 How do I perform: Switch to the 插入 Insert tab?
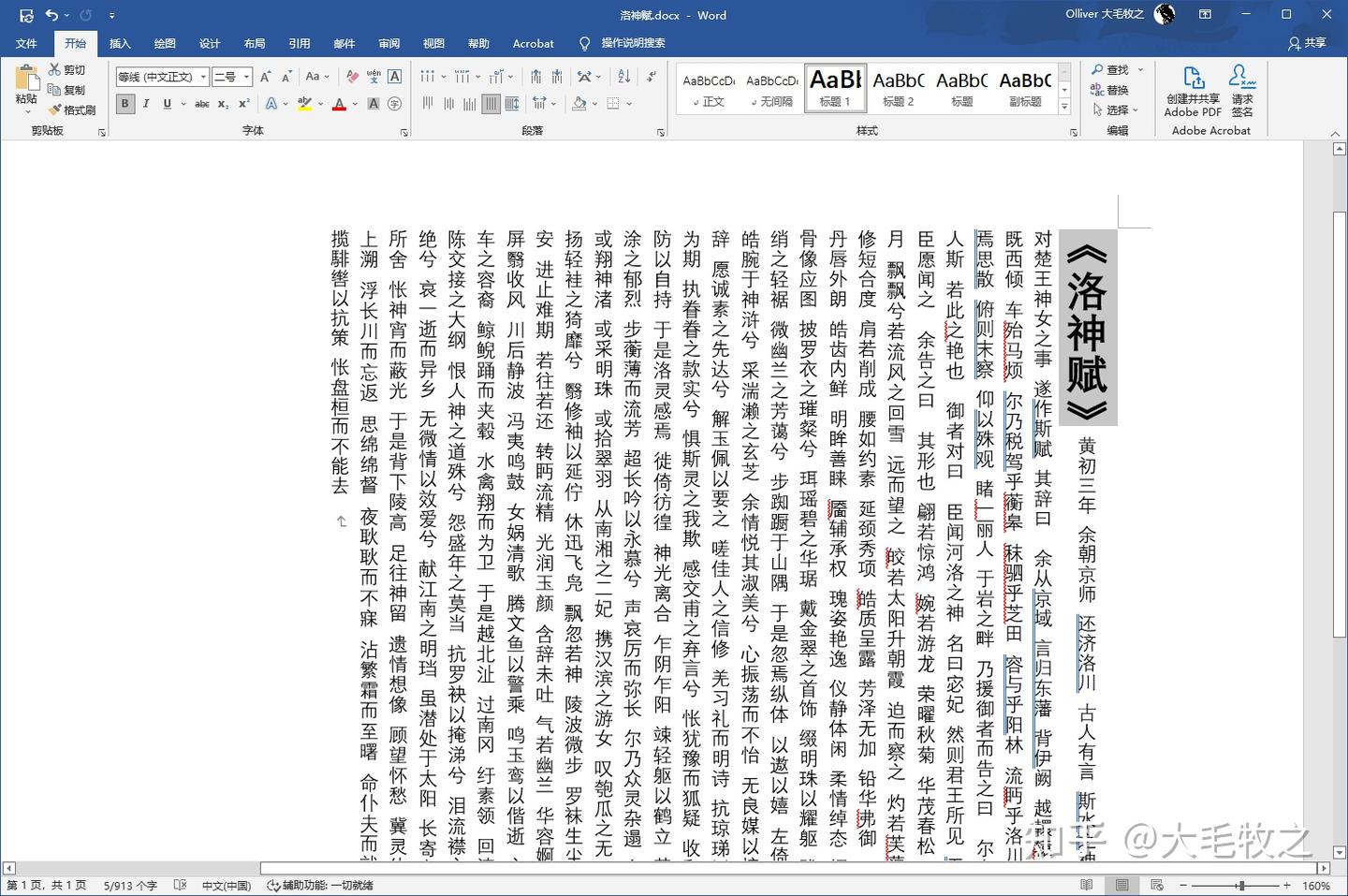(120, 44)
